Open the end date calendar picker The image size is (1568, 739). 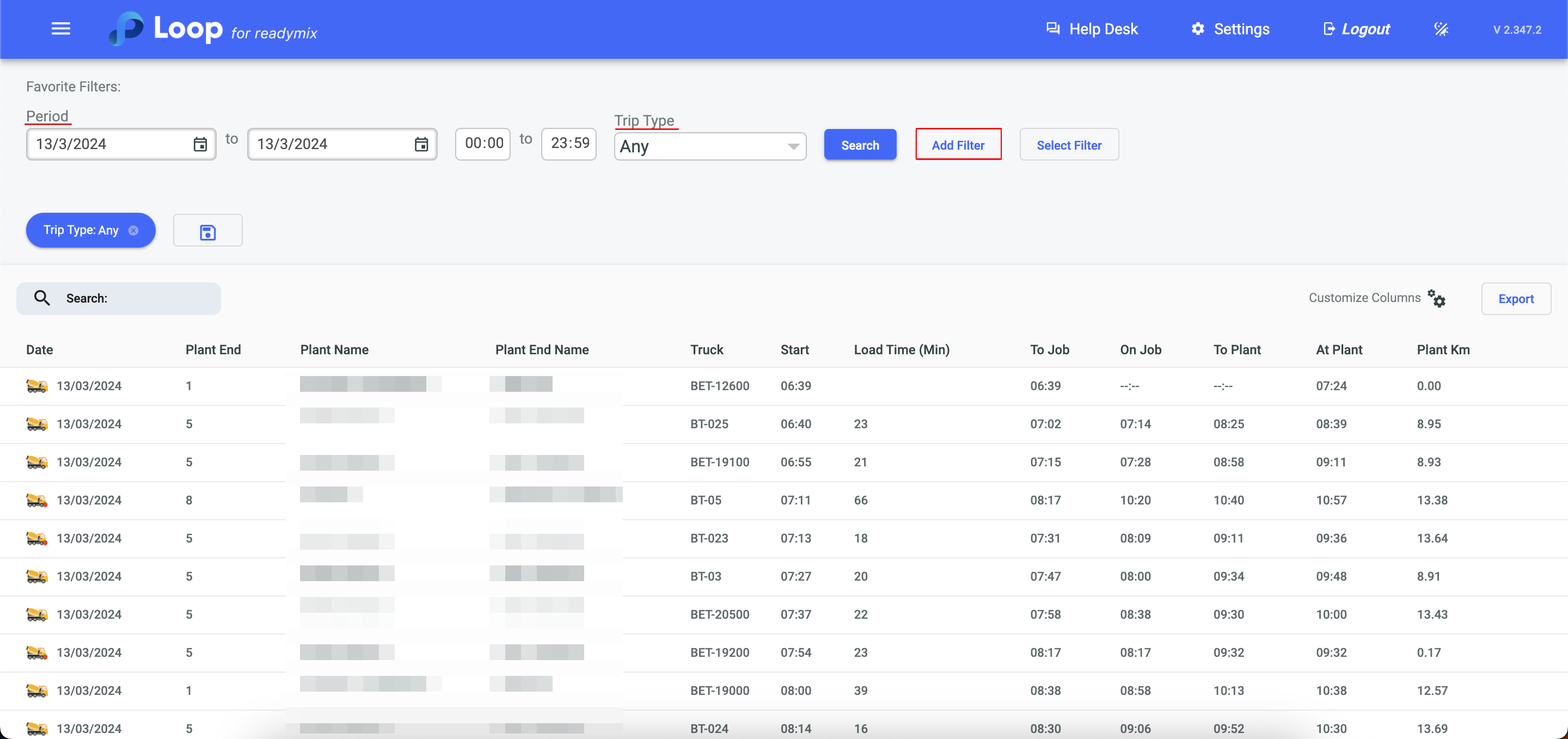[421, 144]
